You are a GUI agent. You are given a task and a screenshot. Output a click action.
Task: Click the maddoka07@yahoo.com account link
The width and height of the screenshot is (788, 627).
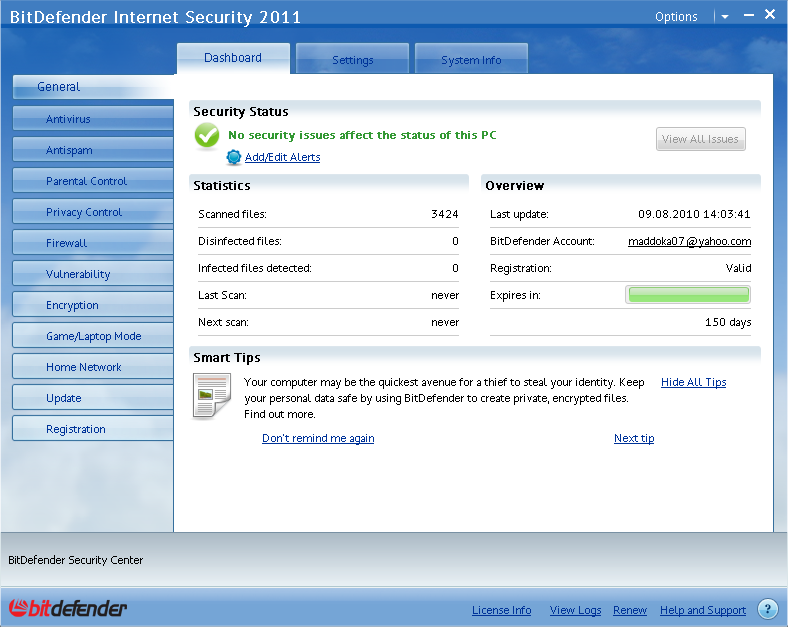click(689, 241)
